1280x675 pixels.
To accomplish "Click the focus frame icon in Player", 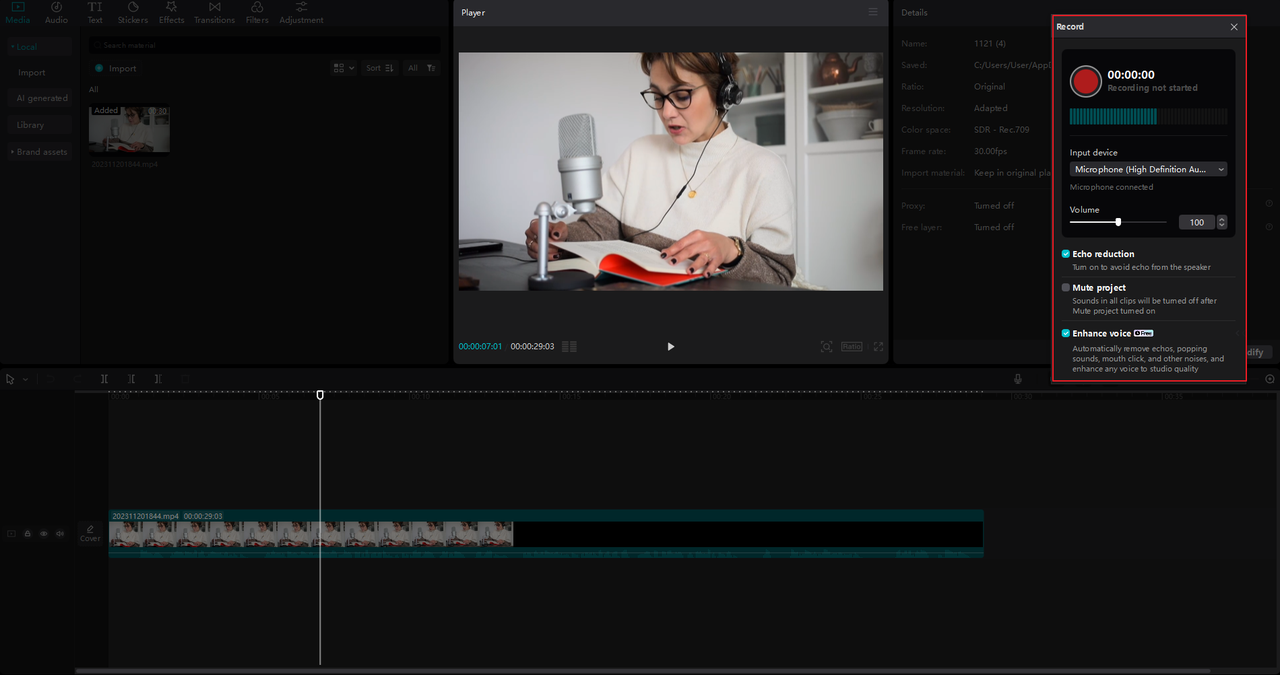I will click(826, 346).
